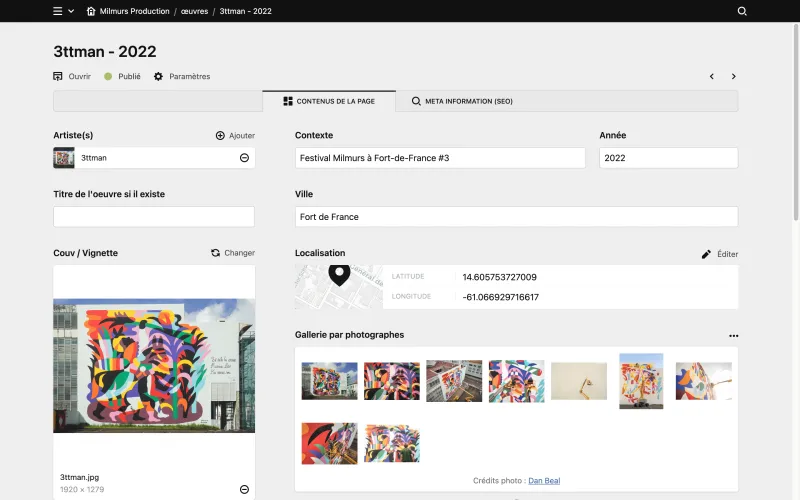This screenshot has height=500, width=800.
Task: Select the latitude value 14.605753727009
Action: tap(499, 277)
